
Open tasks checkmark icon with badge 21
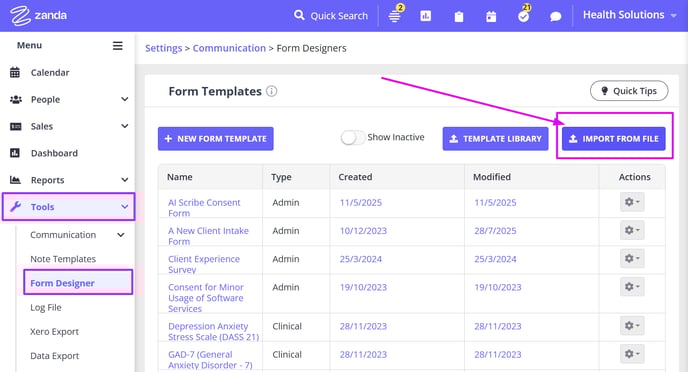(523, 16)
